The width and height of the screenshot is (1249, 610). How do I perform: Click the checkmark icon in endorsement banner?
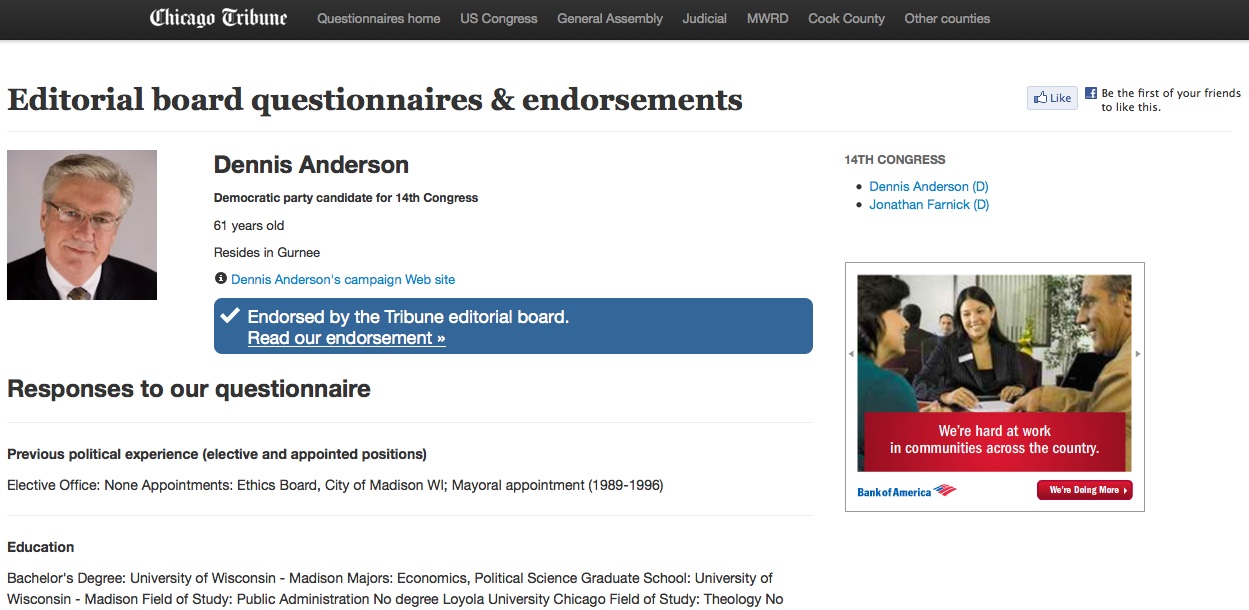click(231, 316)
